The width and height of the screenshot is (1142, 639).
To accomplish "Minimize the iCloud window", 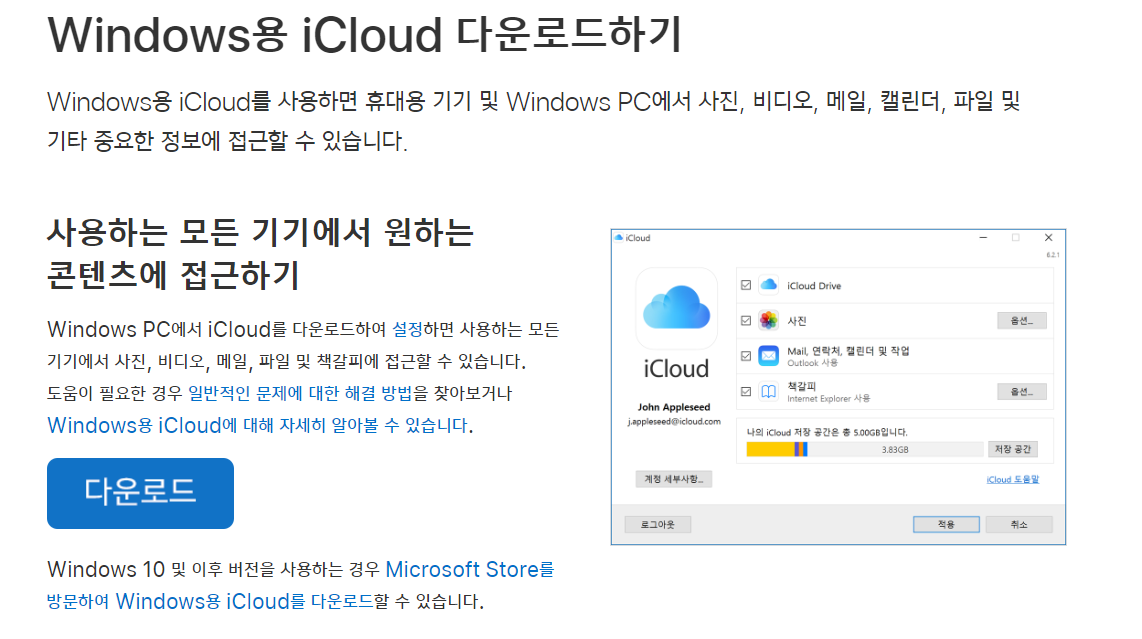I will [x=983, y=238].
